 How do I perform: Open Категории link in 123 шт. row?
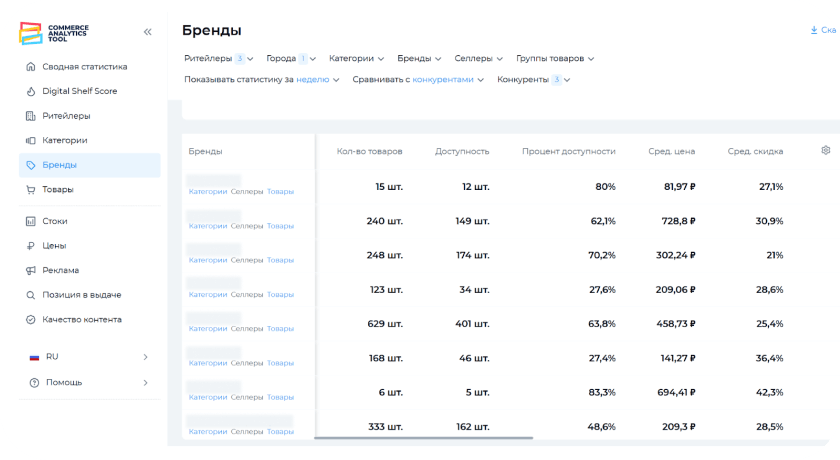[208, 295]
